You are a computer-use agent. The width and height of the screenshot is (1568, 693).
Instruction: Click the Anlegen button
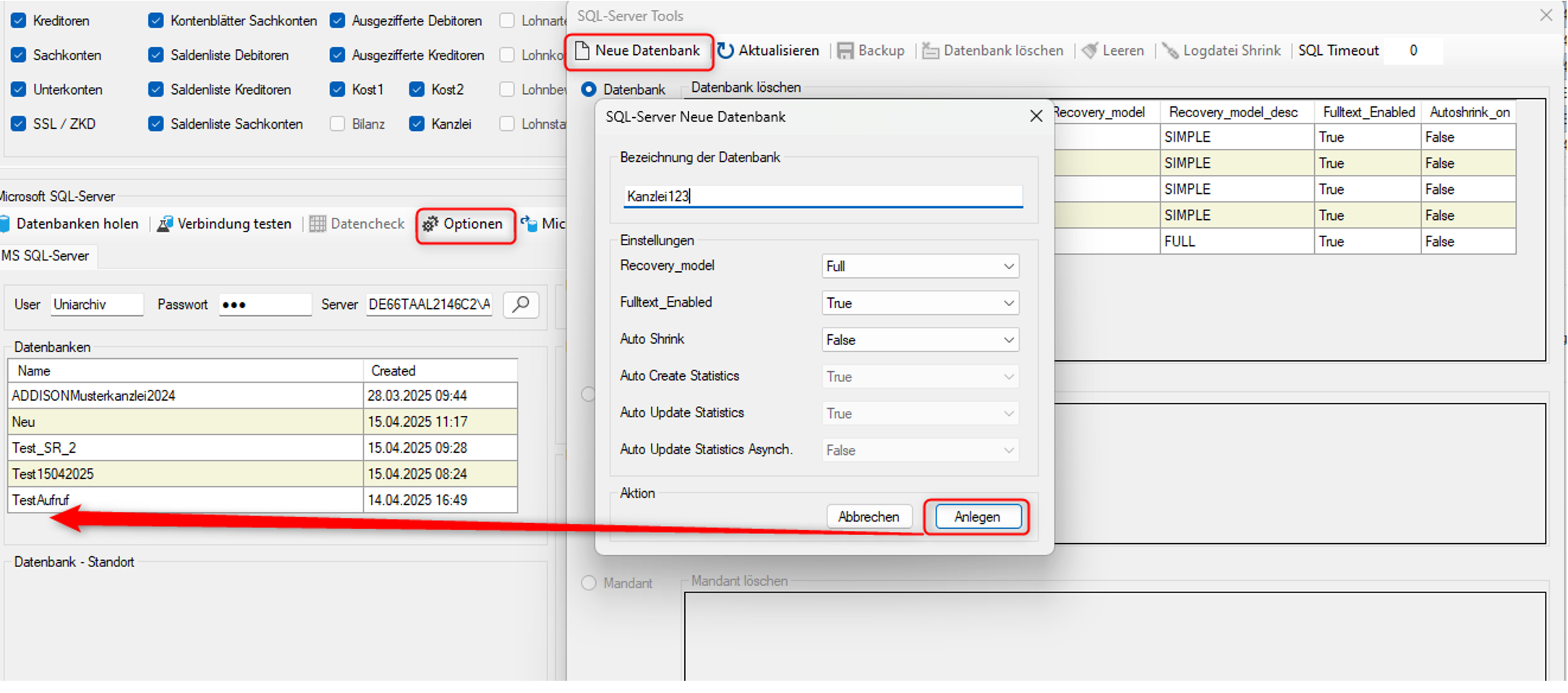[978, 517]
